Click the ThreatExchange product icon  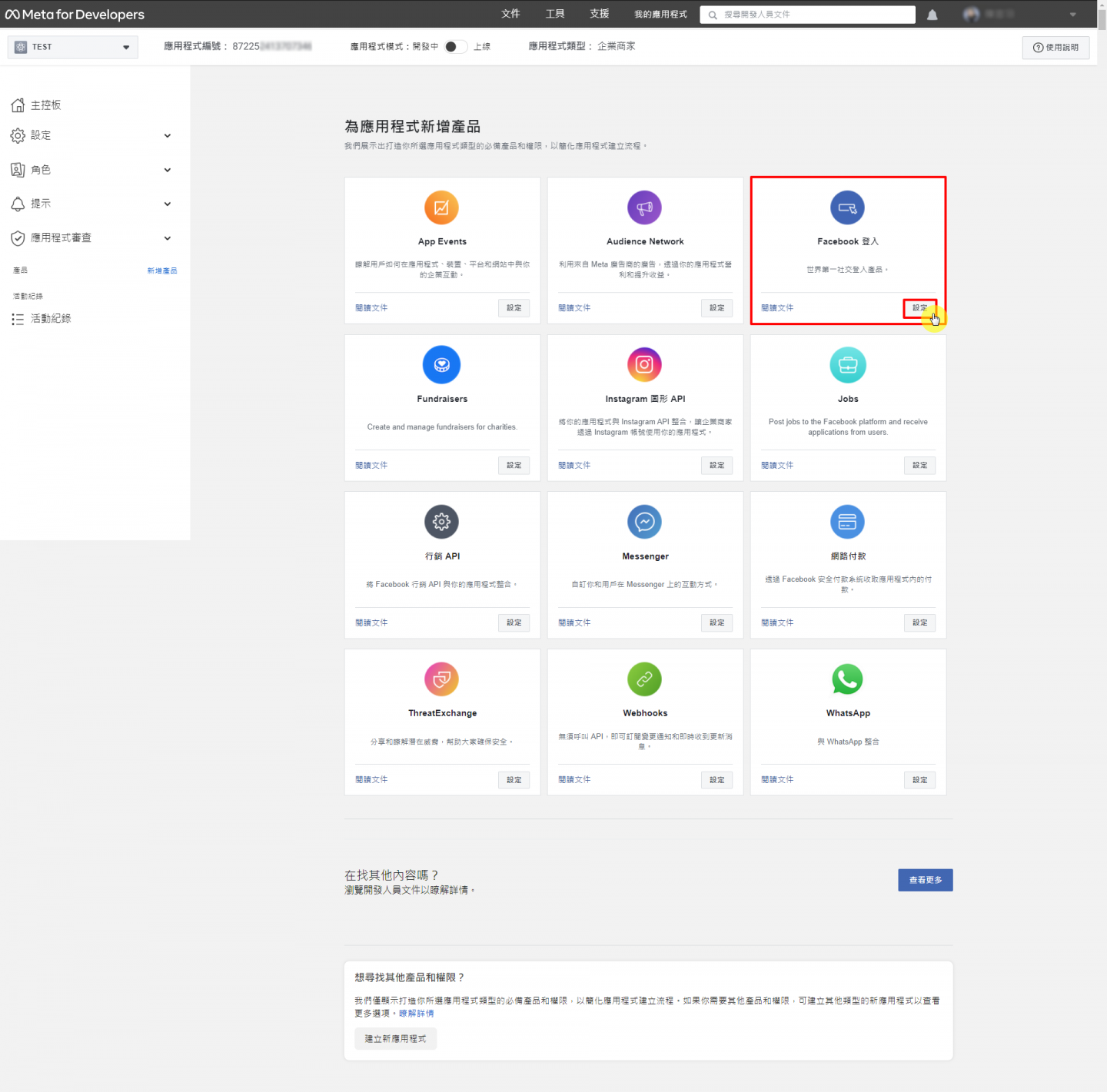[x=441, y=679]
